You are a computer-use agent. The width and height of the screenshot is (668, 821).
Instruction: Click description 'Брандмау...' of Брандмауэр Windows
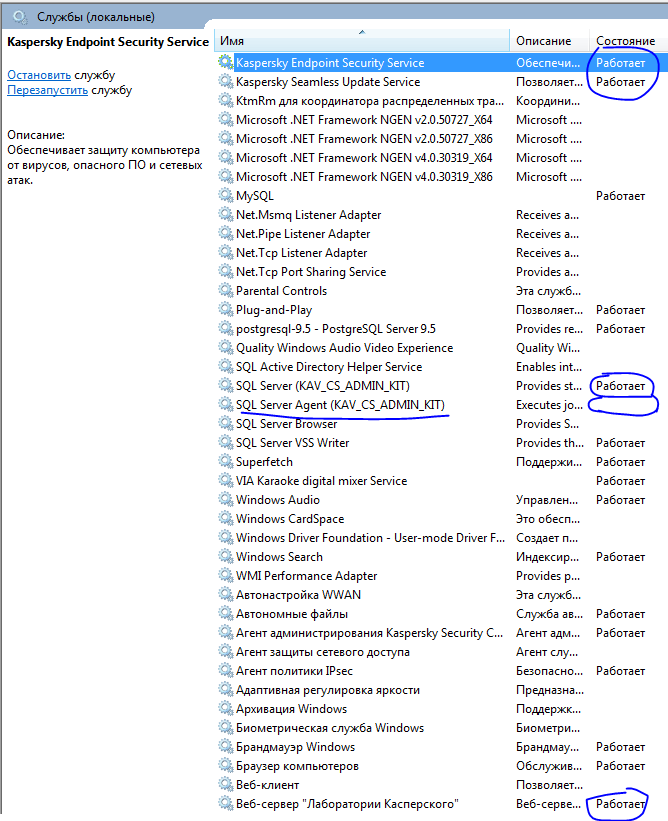point(547,746)
